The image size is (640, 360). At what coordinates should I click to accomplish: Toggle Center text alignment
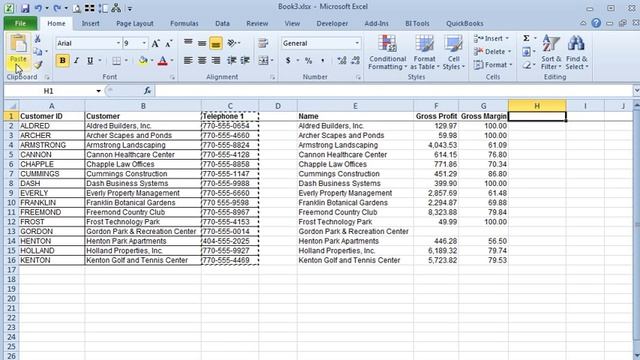202,61
